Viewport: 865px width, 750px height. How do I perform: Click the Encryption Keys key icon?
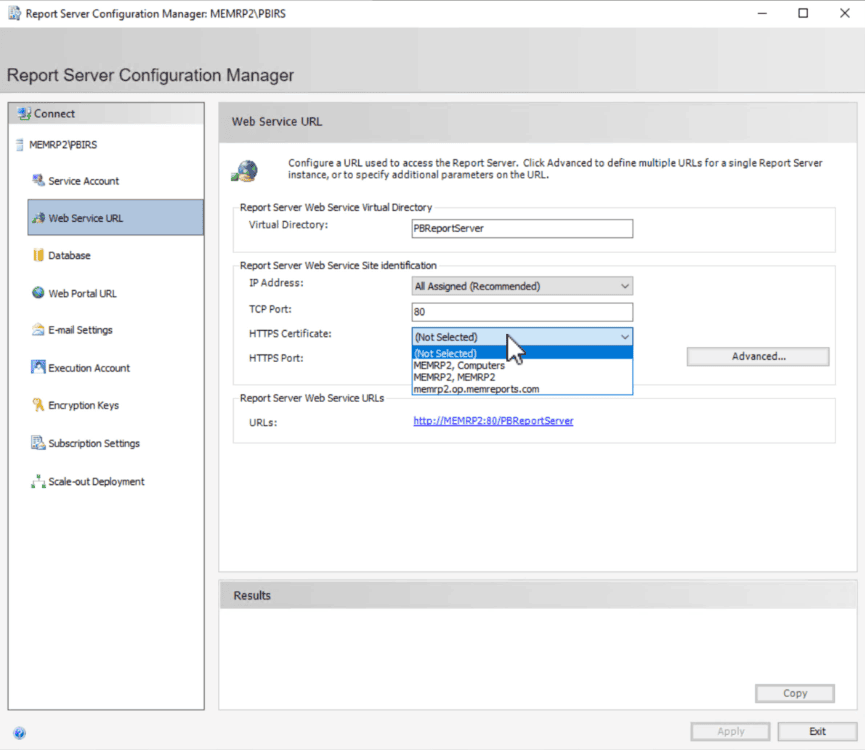pos(38,405)
